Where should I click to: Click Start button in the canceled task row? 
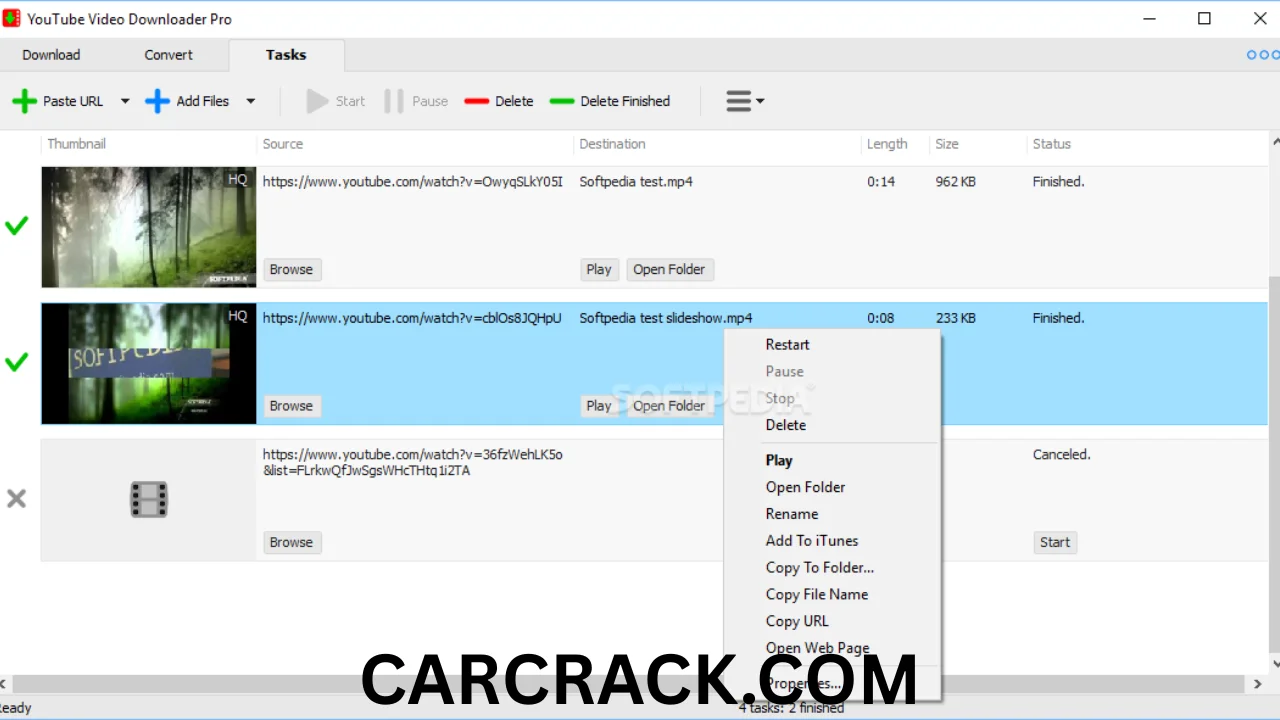click(1055, 542)
